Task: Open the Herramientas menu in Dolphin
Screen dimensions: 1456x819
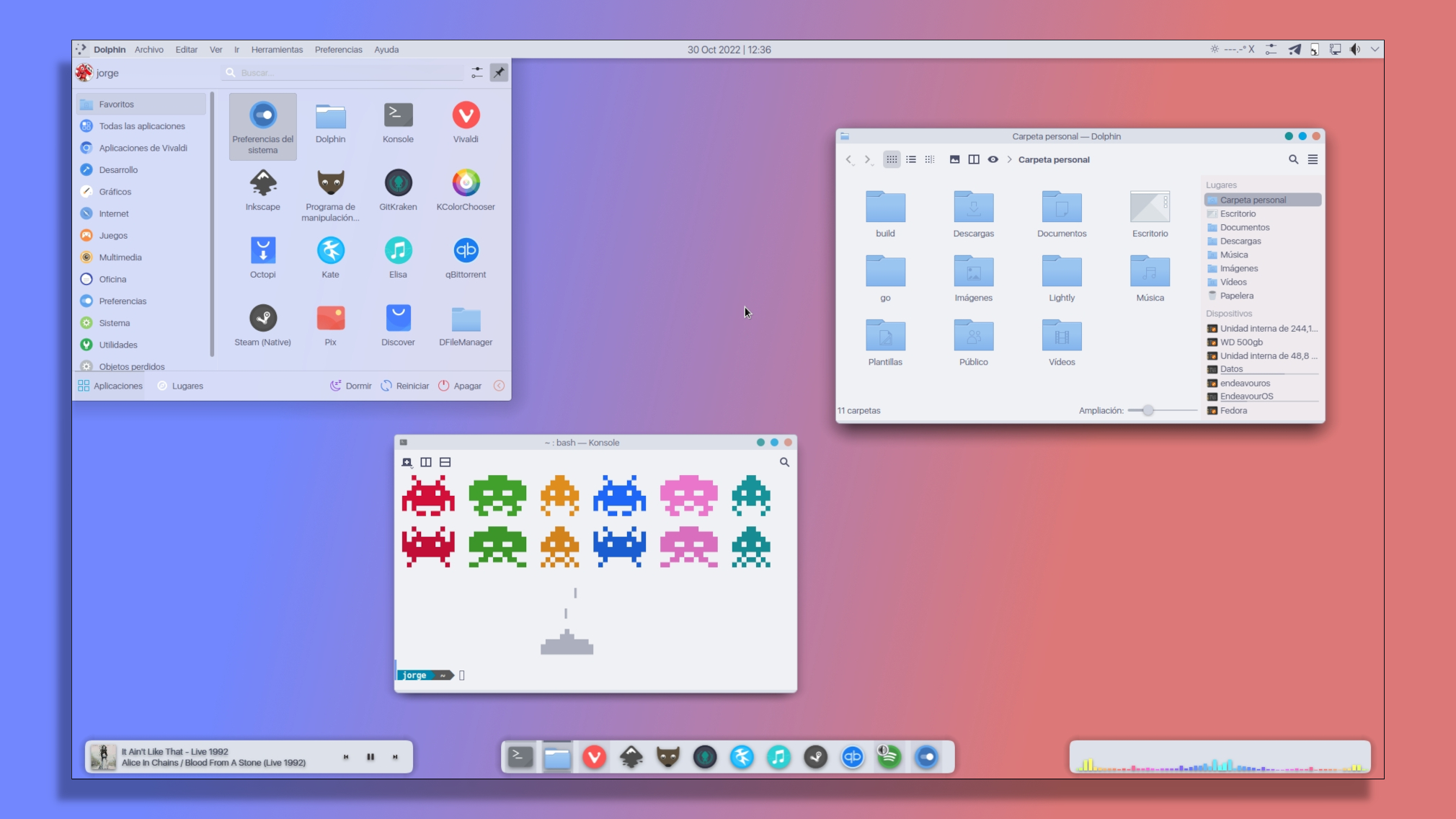Action: tap(278, 49)
